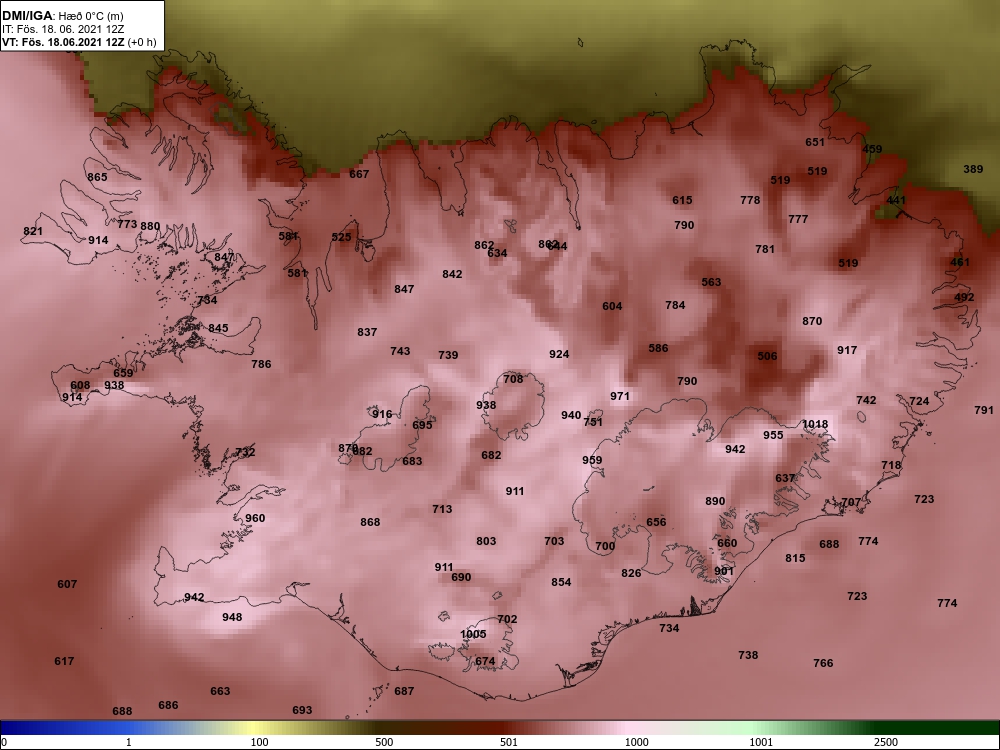Screen dimensions: 1000x750
Task: Select the map value 713
Action: 442,508
